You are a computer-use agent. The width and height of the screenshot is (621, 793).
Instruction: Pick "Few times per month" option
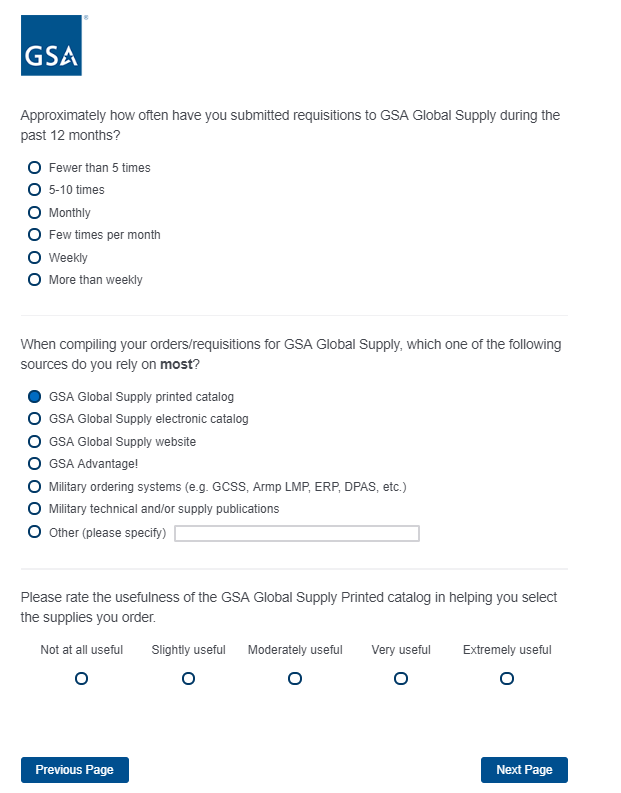pos(35,235)
